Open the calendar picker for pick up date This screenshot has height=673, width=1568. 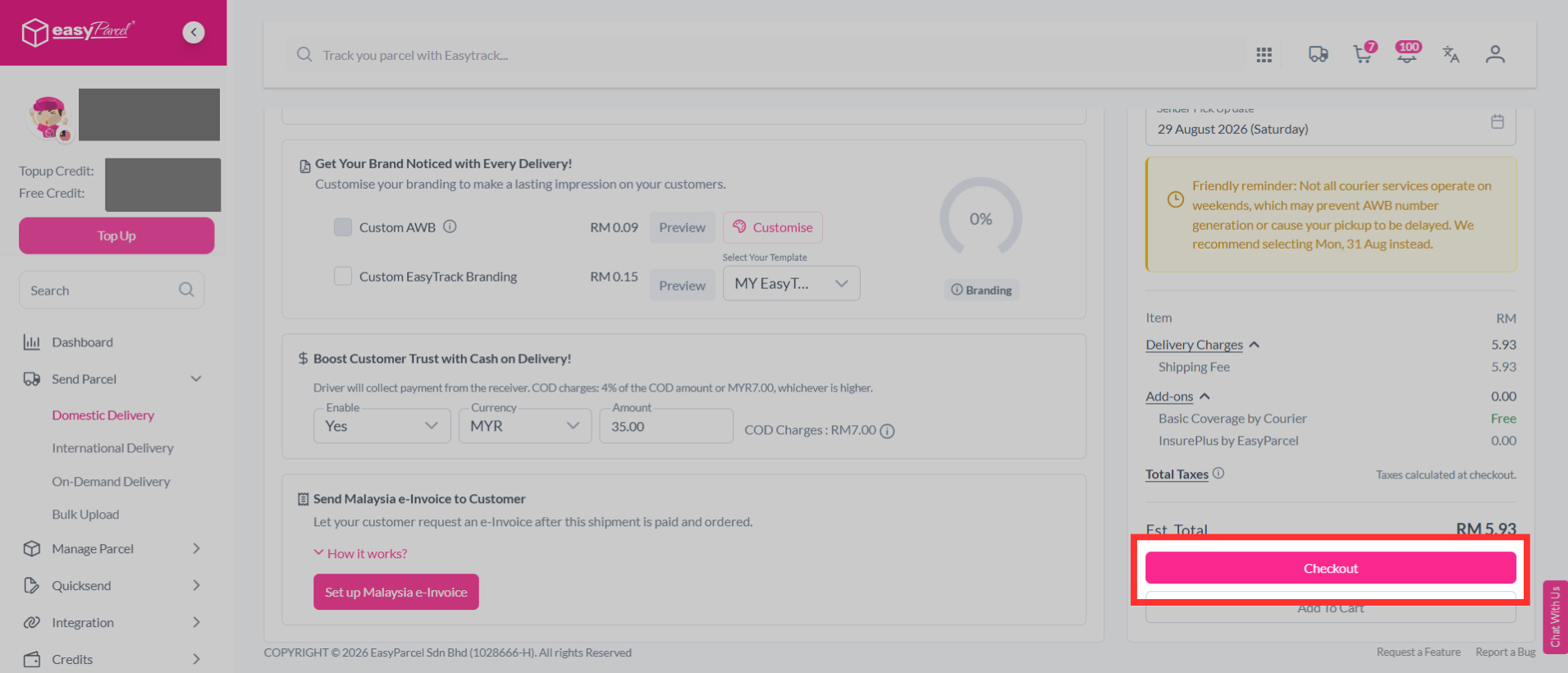1497,121
